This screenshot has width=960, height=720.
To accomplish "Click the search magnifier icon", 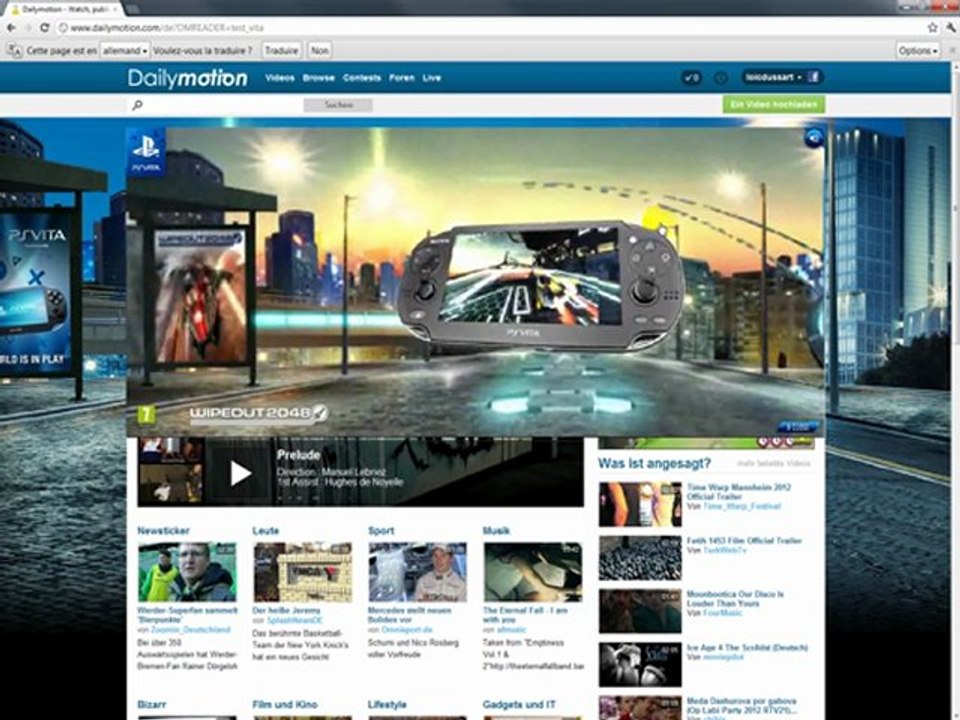I will pyautogui.click(x=138, y=105).
